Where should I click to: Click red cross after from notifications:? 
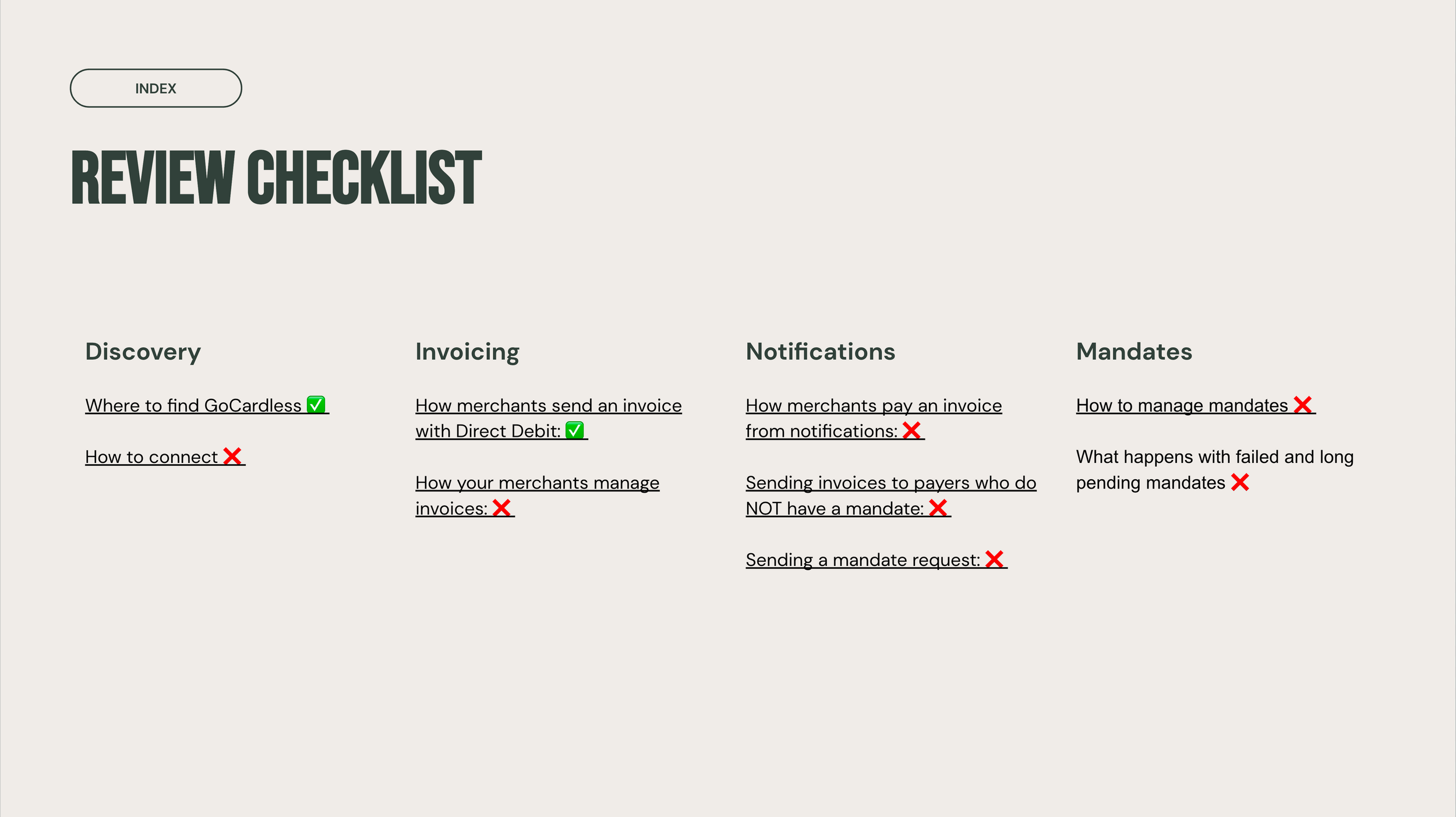(911, 430)
